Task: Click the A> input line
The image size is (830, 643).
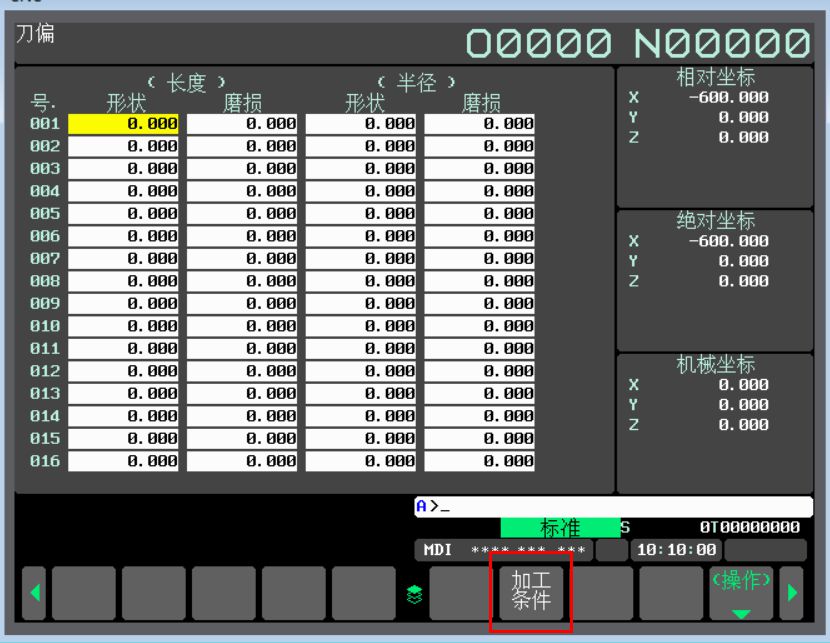Action: (x=614, y=506)
